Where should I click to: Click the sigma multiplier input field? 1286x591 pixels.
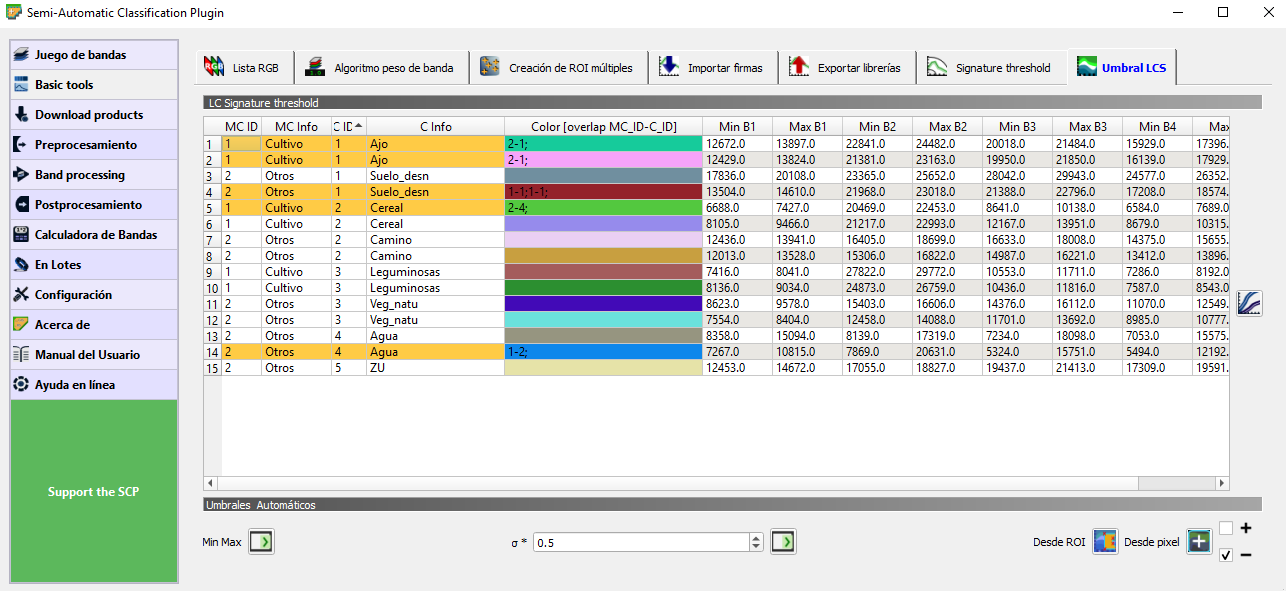(x=640, y=542)
